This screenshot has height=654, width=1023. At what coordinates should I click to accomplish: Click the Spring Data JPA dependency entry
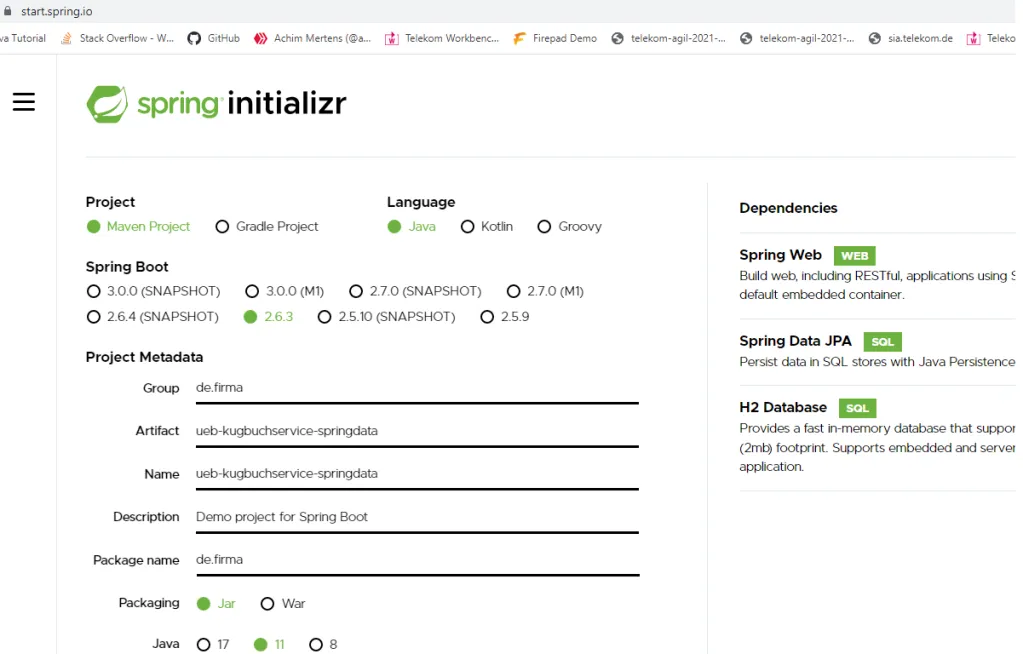click(x=878, y=351)
